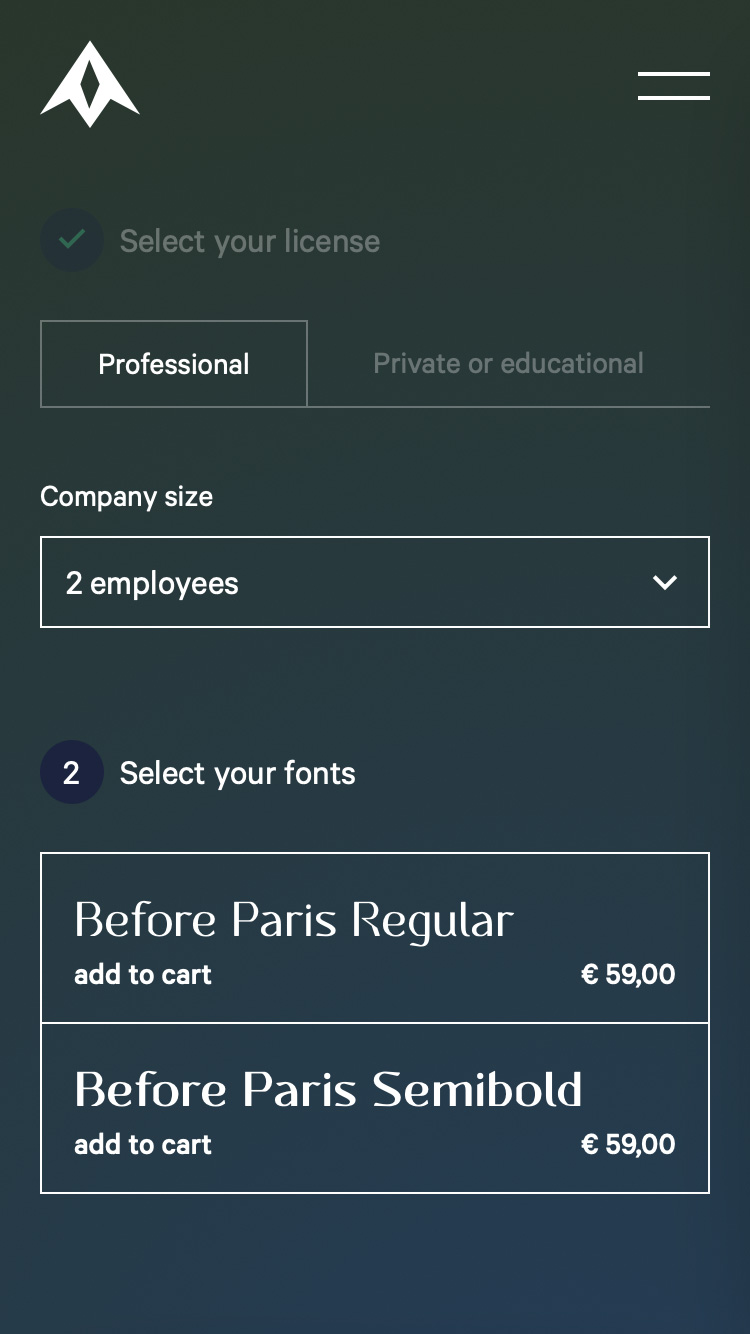750x1334 pixels.
Task: Click the € 59,00 price for Semibold
Action: [x=628, y=1145]
